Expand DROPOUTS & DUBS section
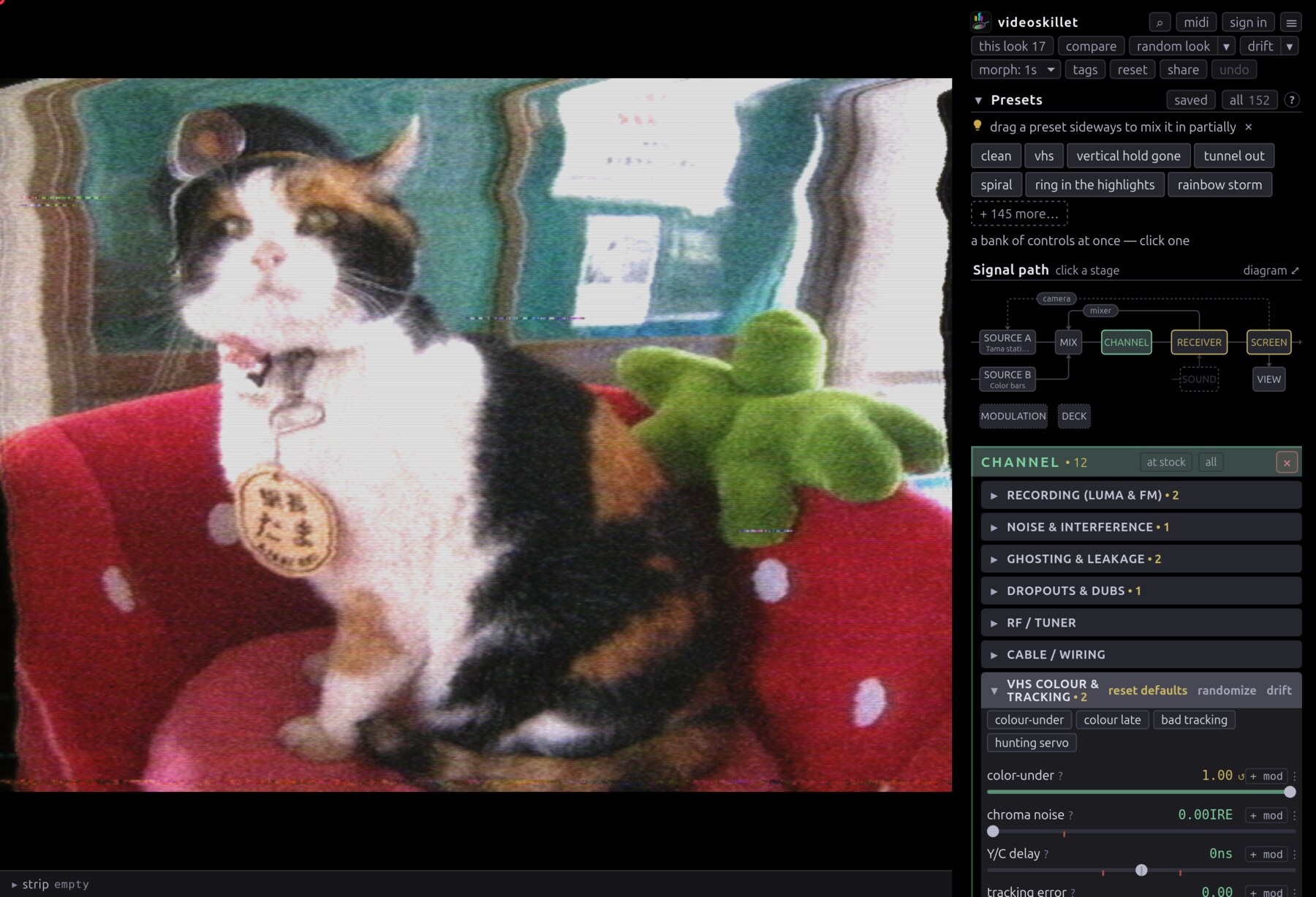The image size is (1316, 897). click(x=1141, y=591)
